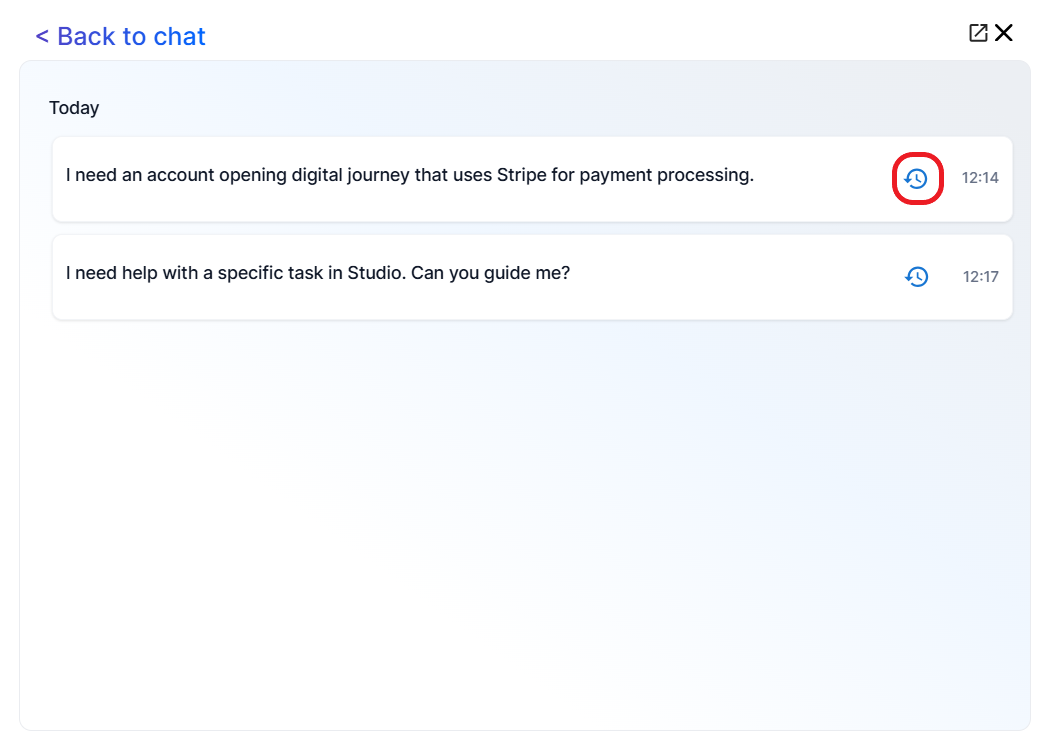Click the Today date header

pos(74,108)
